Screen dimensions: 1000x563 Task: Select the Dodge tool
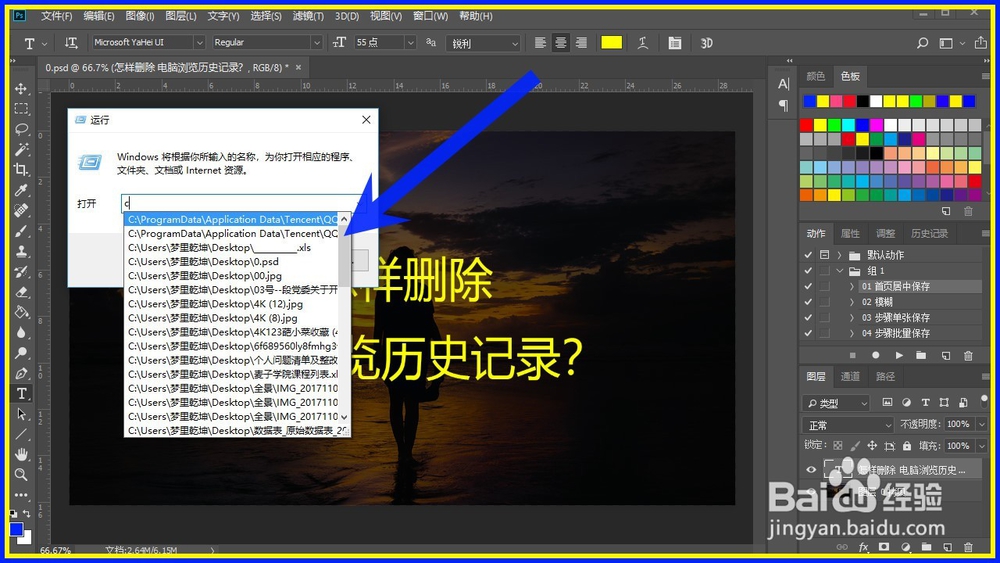click(x=21, y=353)
